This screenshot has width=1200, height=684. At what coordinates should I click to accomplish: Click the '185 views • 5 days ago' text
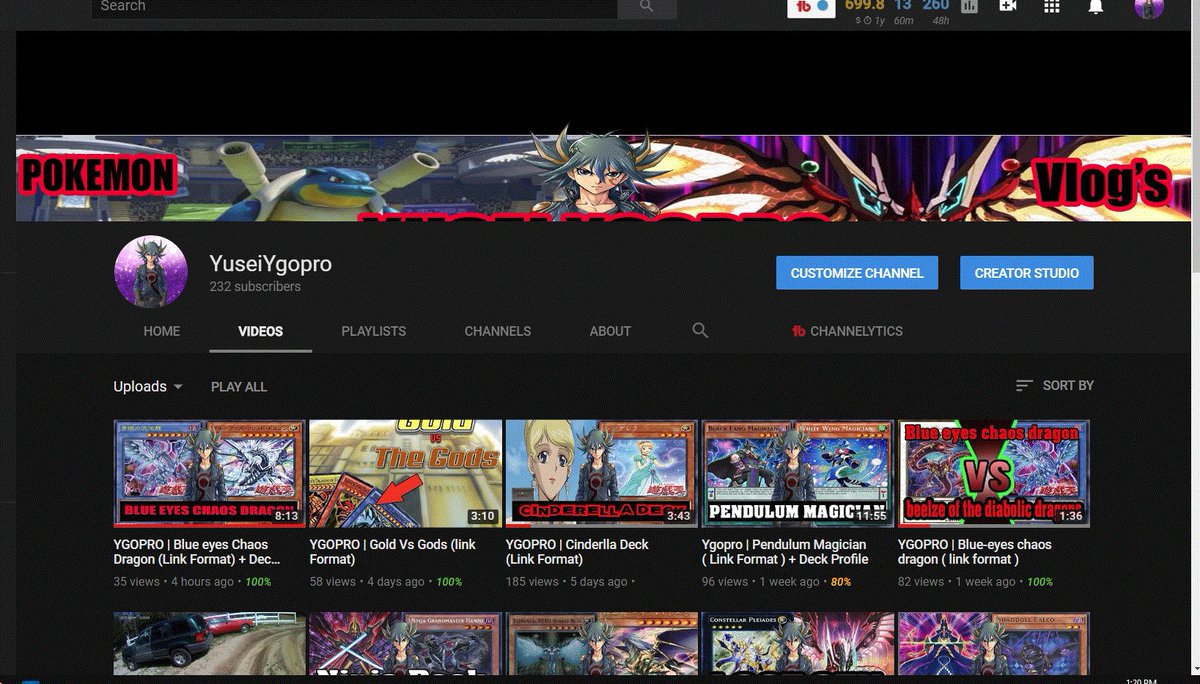567,582
